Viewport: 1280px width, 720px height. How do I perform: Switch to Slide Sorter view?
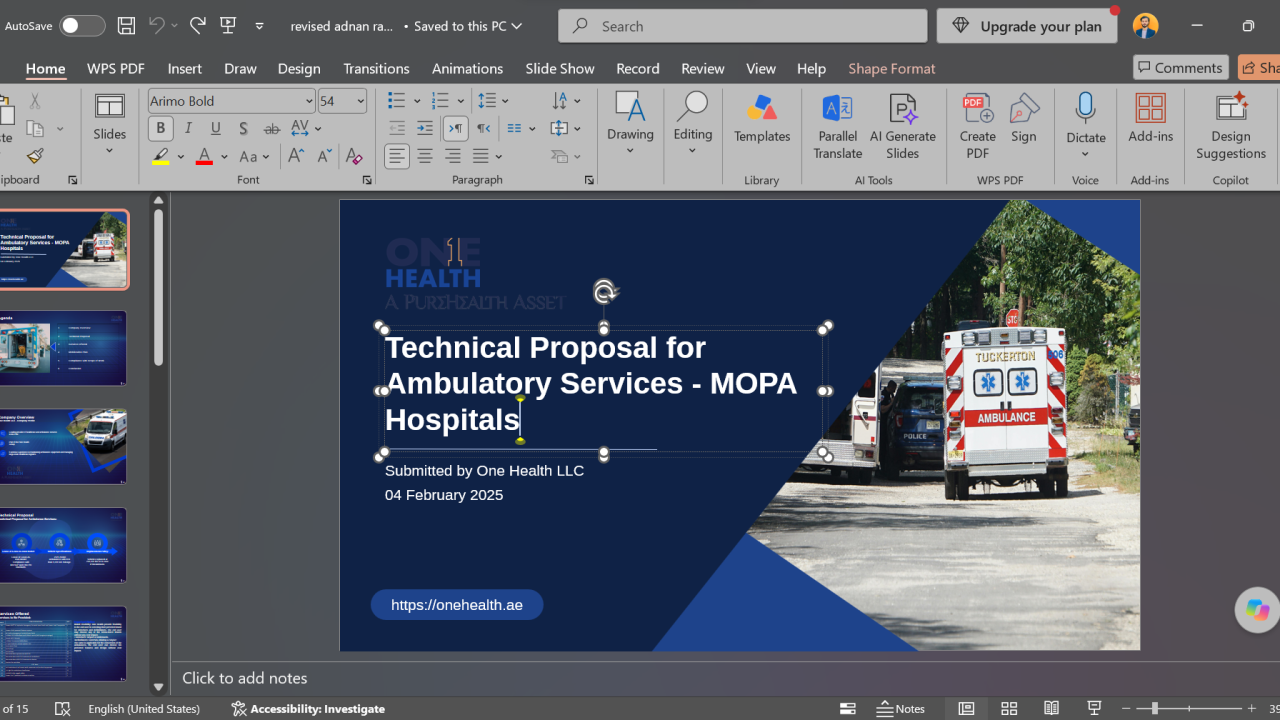pos(1009,708)
